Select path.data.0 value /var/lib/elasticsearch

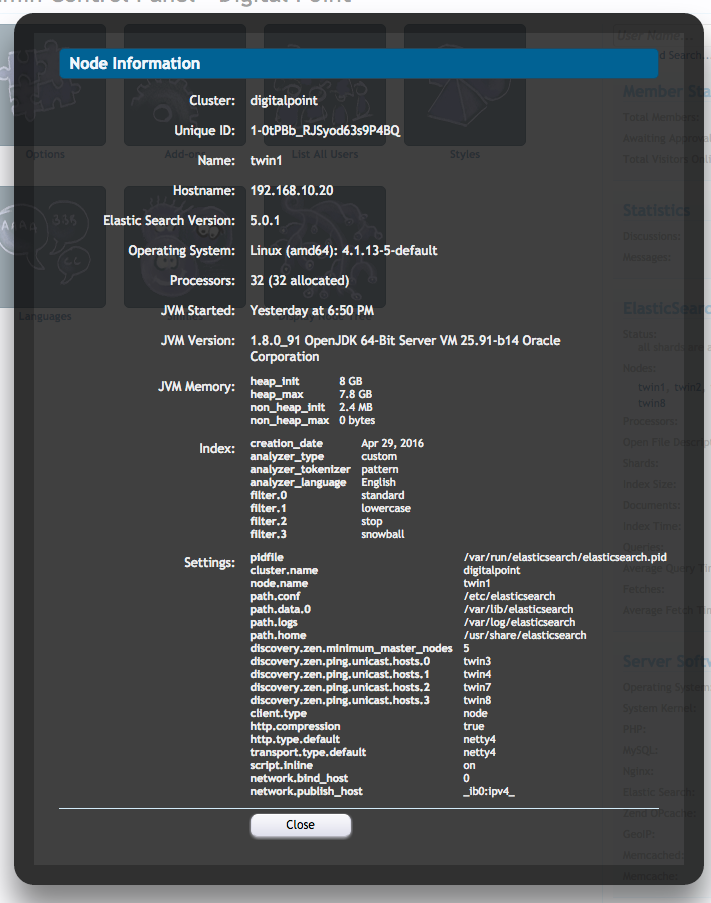click(x=518, y=609)
